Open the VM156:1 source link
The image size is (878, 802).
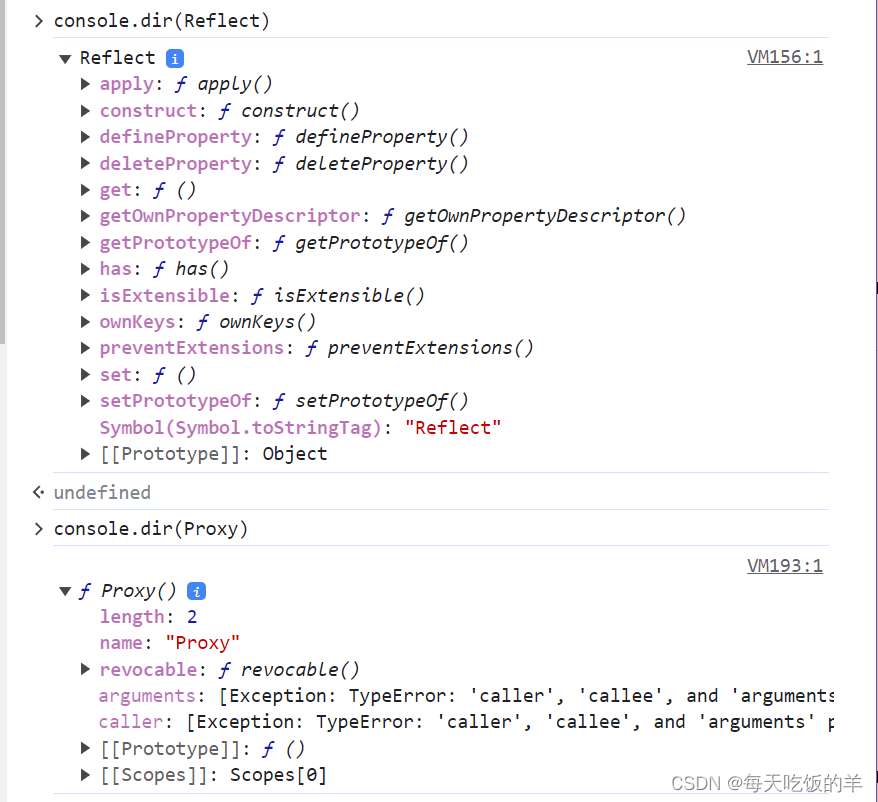tap(784, 57)
